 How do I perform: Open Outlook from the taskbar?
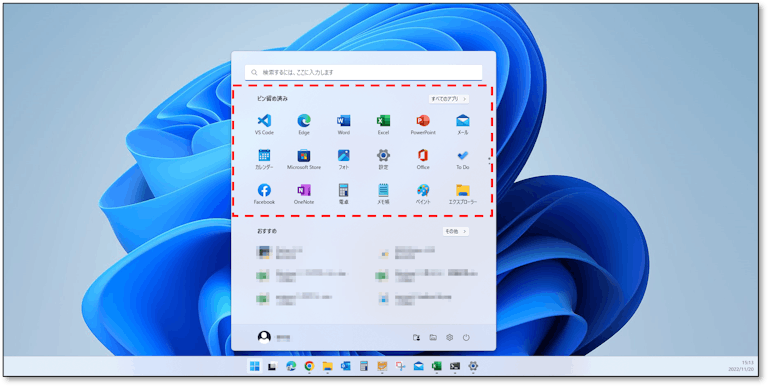[x=346, y=366]
